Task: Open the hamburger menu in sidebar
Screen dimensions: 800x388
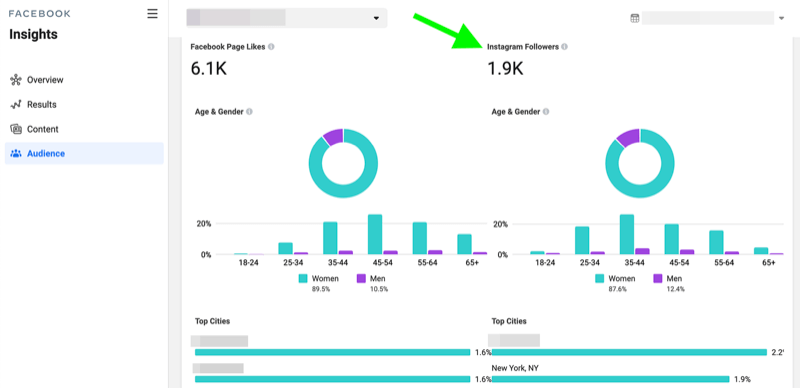Action: point(152,14)
